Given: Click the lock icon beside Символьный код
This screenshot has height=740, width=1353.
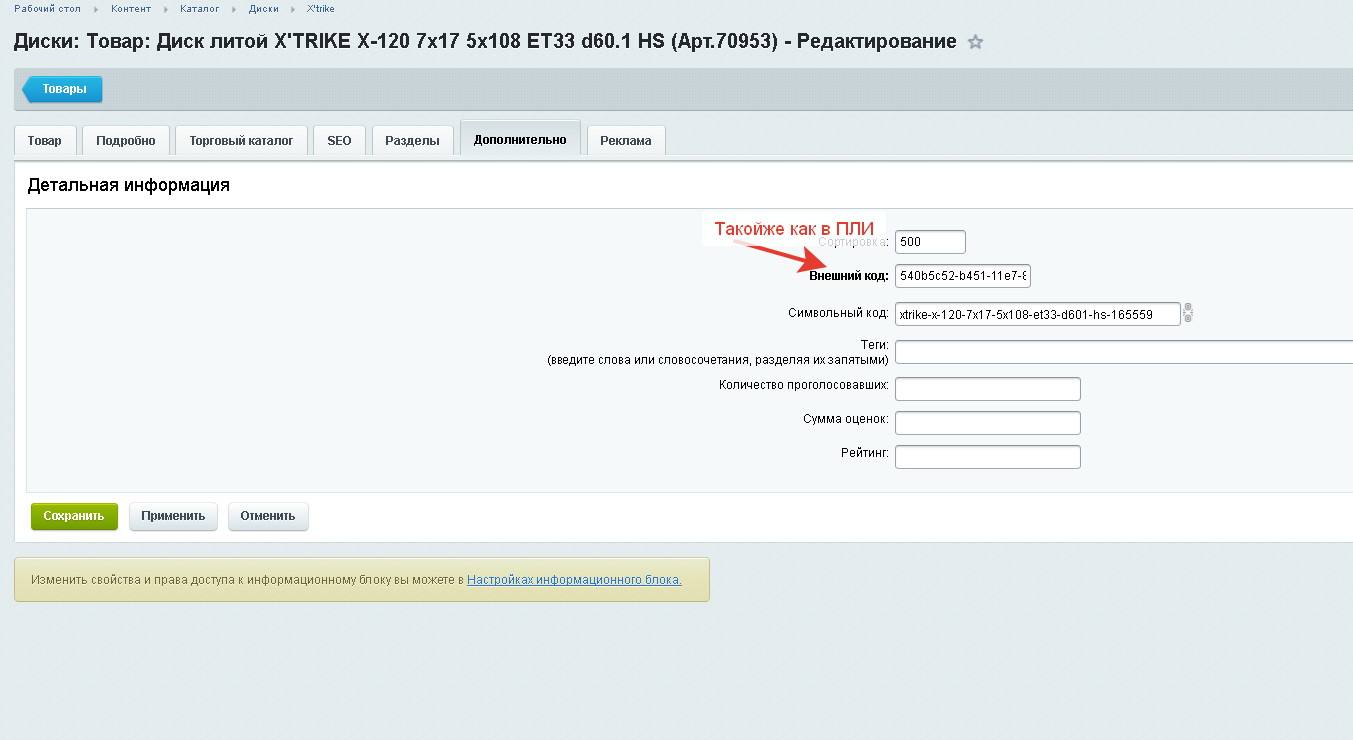Looking at the screenshot, I should 1188,313.
